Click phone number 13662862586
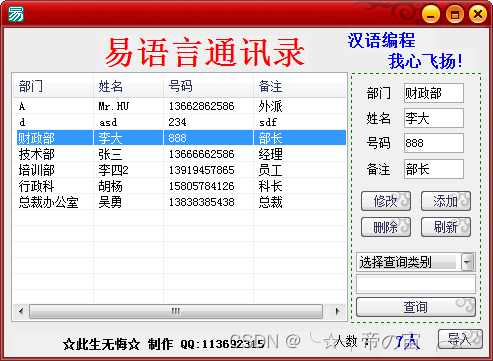The width and height of the screenshot is (493, 361). [x=201, y=106]
